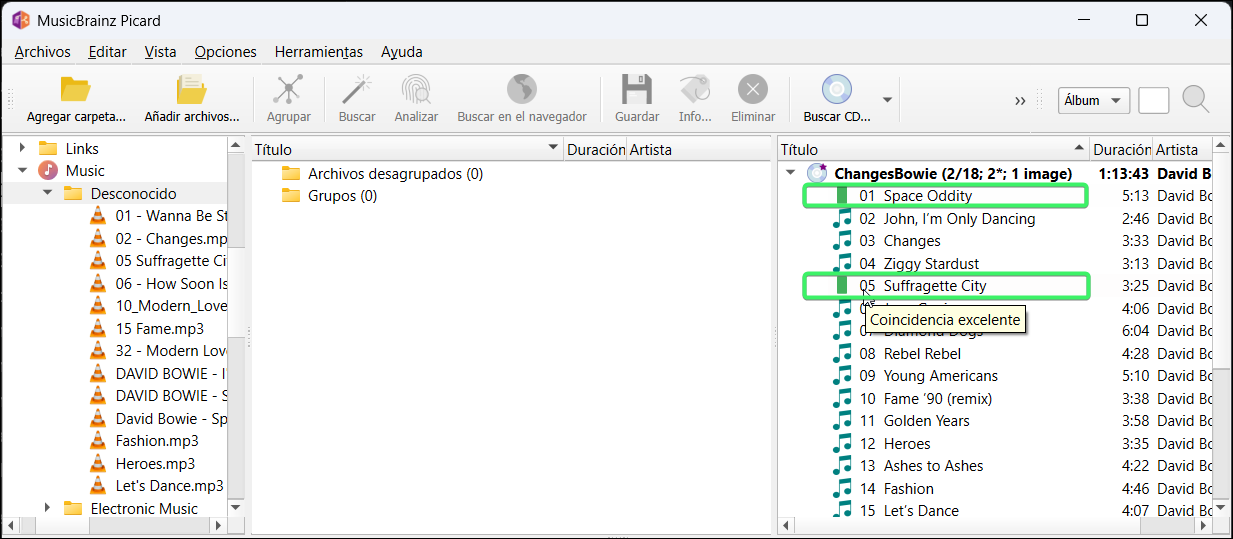Open the Álbum search type combo box
1233x539 pixels.
tap(1094, 100)
